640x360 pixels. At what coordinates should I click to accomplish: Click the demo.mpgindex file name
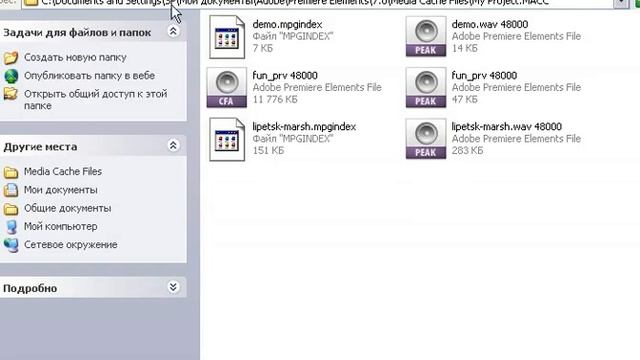click(x=287, y=24)
